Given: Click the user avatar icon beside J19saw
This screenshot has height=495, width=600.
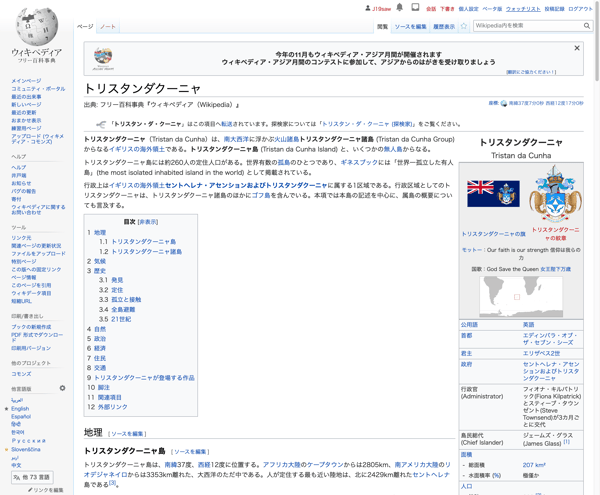Looking at the screenshot, I should (x=368, y=8).
